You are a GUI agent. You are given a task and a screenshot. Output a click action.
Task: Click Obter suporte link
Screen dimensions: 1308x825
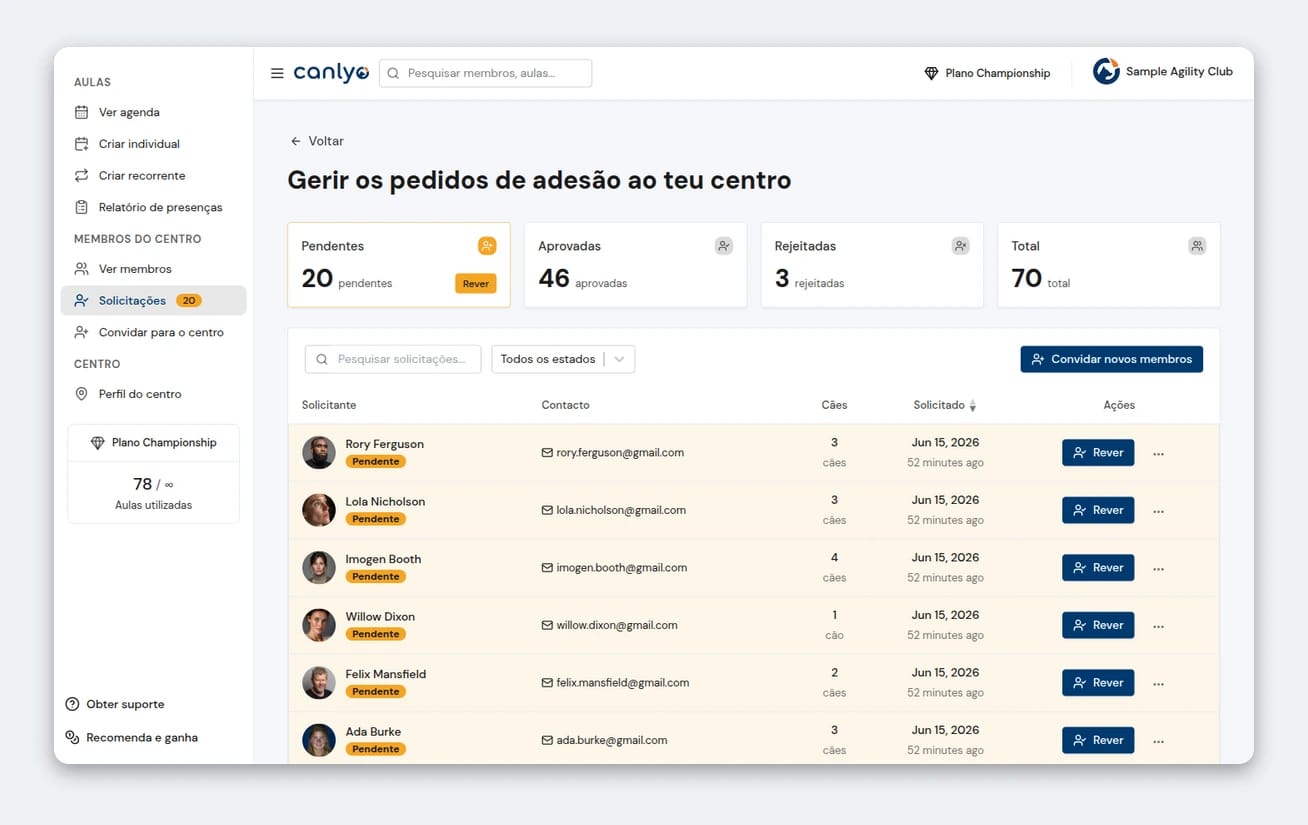(115, 704)
